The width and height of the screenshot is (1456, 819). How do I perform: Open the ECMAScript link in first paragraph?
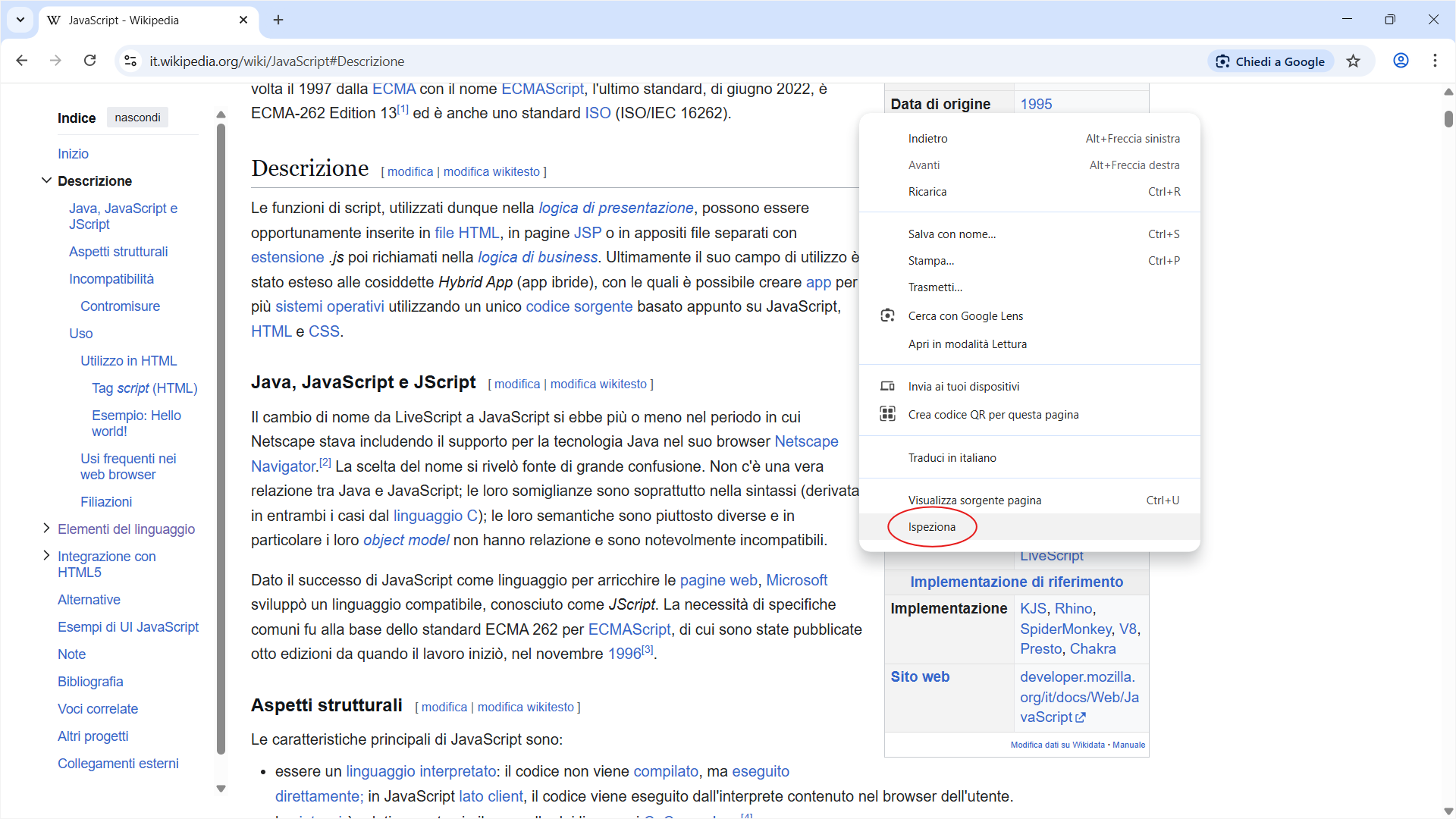click(x=542, y=89)
